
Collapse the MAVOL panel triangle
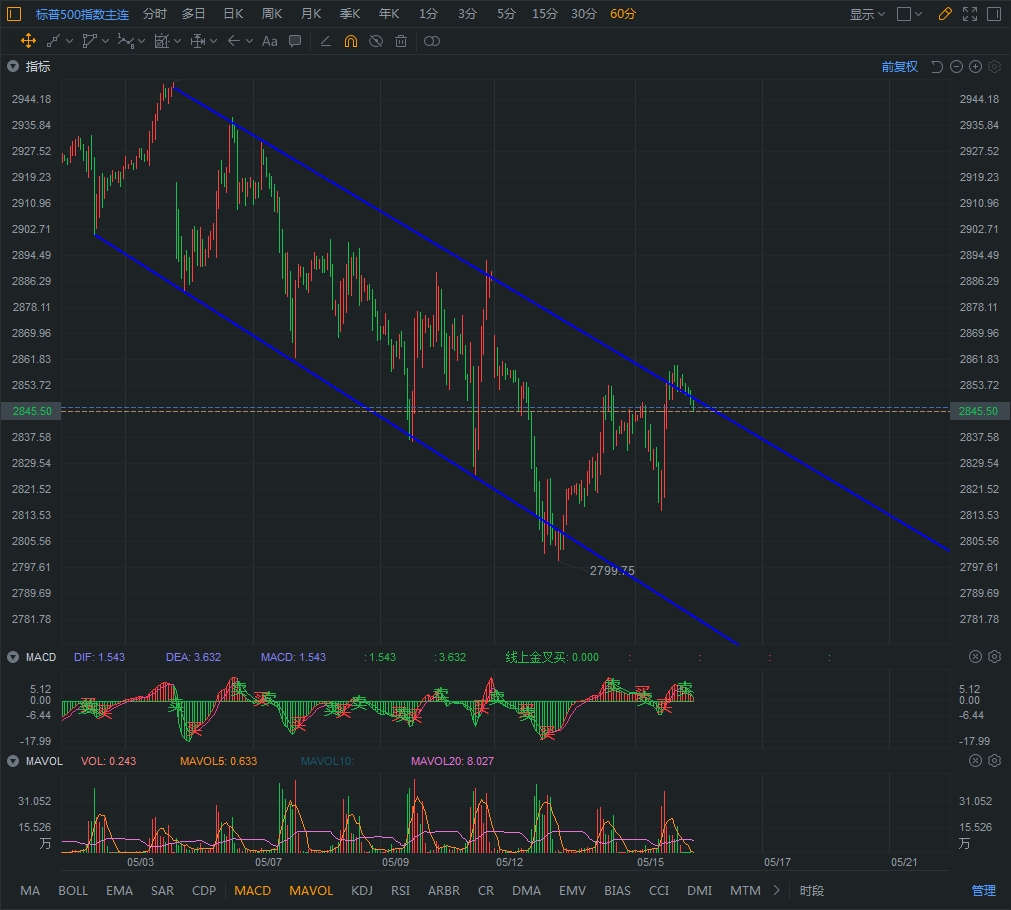pyautogui.click(x=13, y=761)
